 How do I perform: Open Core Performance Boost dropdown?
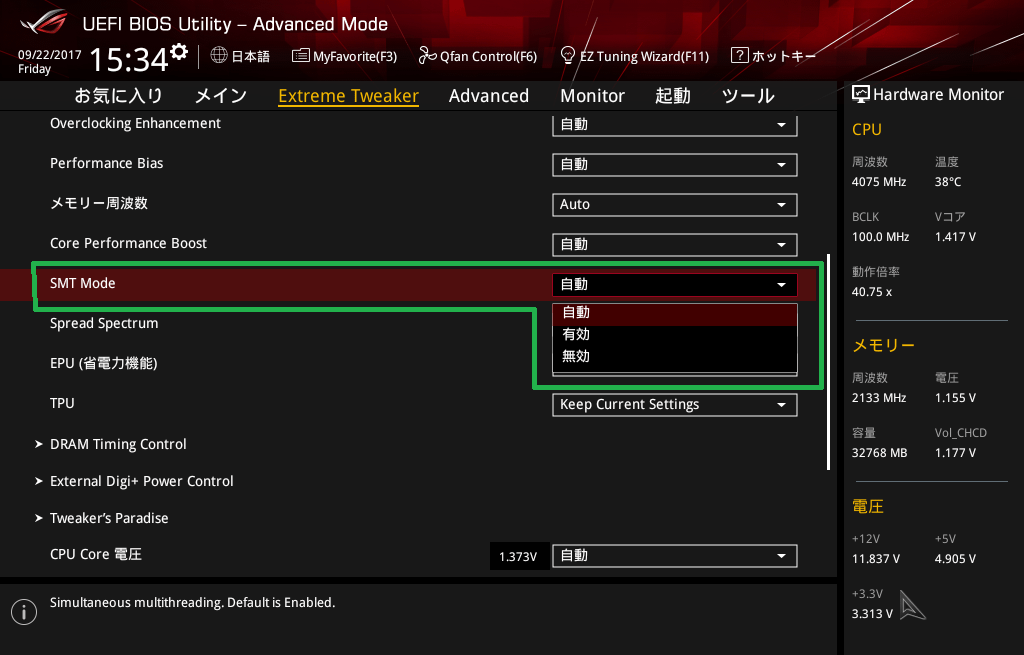coord(675,244)
